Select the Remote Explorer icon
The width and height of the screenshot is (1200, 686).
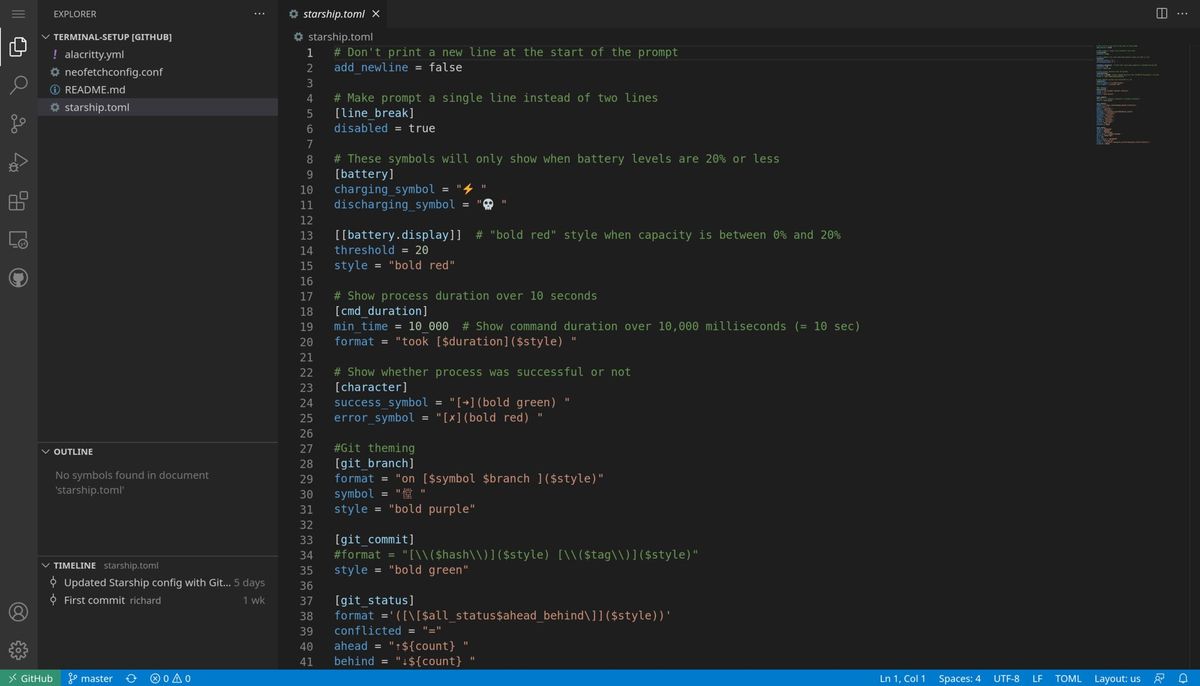(x=17, y=239)
